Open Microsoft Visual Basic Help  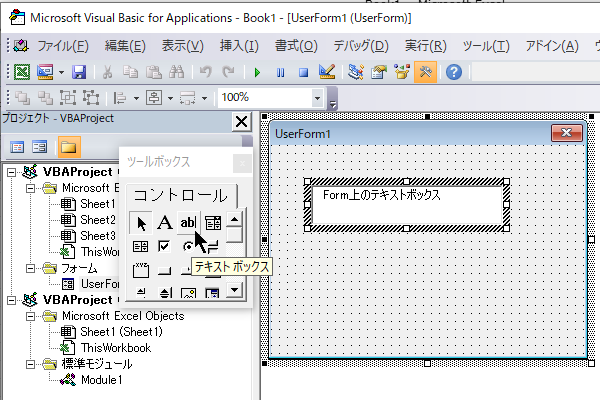click(453, 72)
